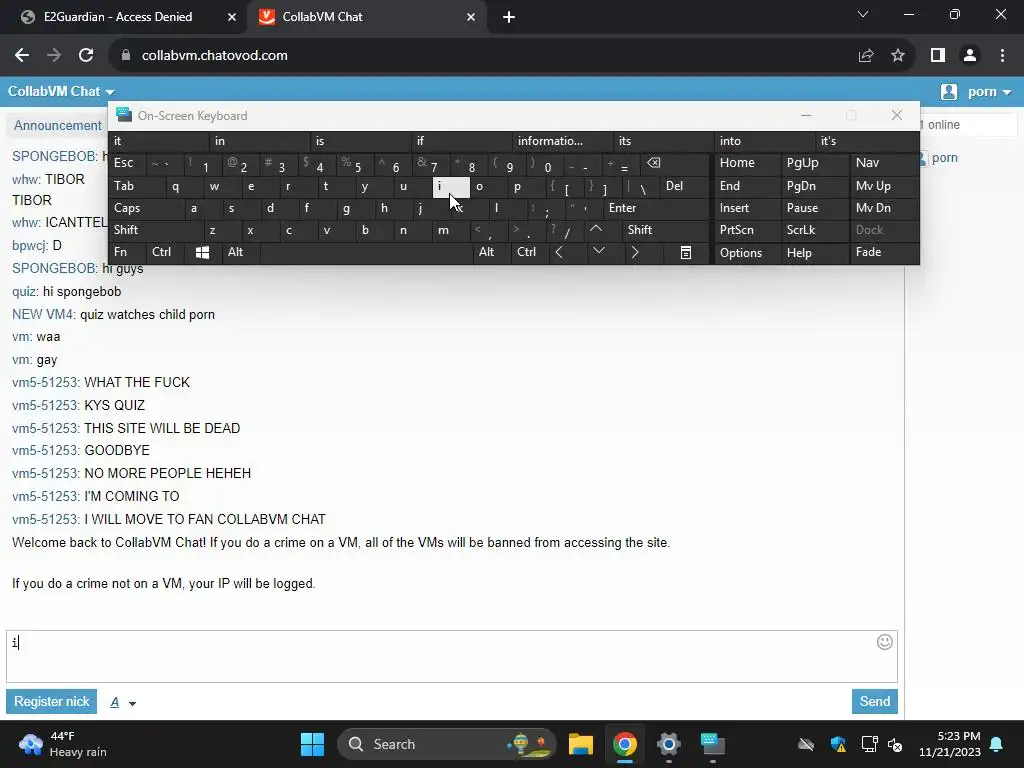Click the Options key on keyboard
1024x768 pixels.
point(747,252)
